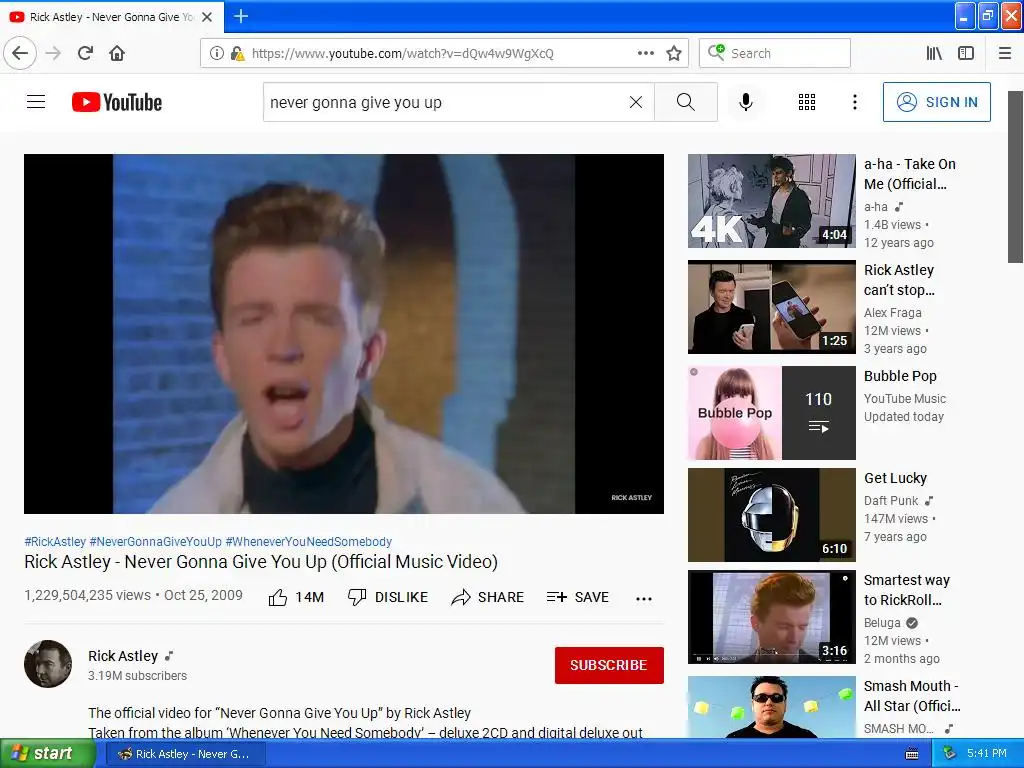Open the Bubble Pop mix title
The width and height of the screenshot is (1024, 768).
(x=900, y=376)
